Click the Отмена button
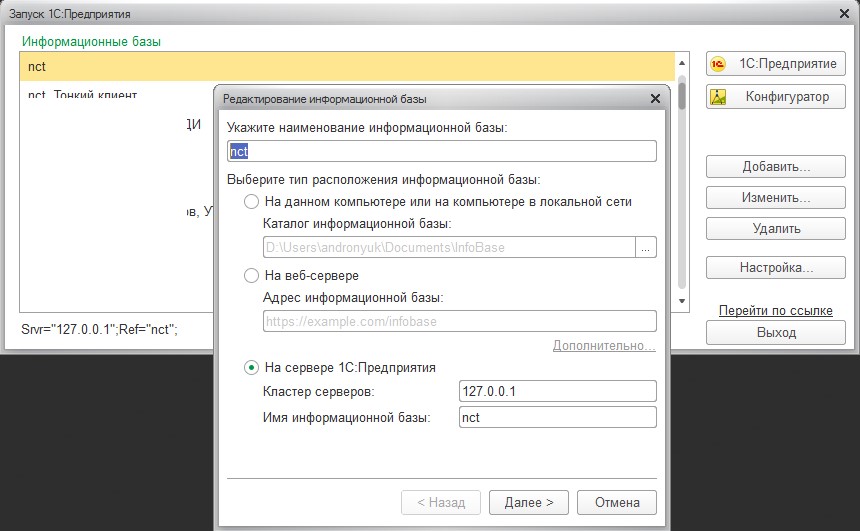The height and width of the screenshot is (531, 860). tap(617, 502)
